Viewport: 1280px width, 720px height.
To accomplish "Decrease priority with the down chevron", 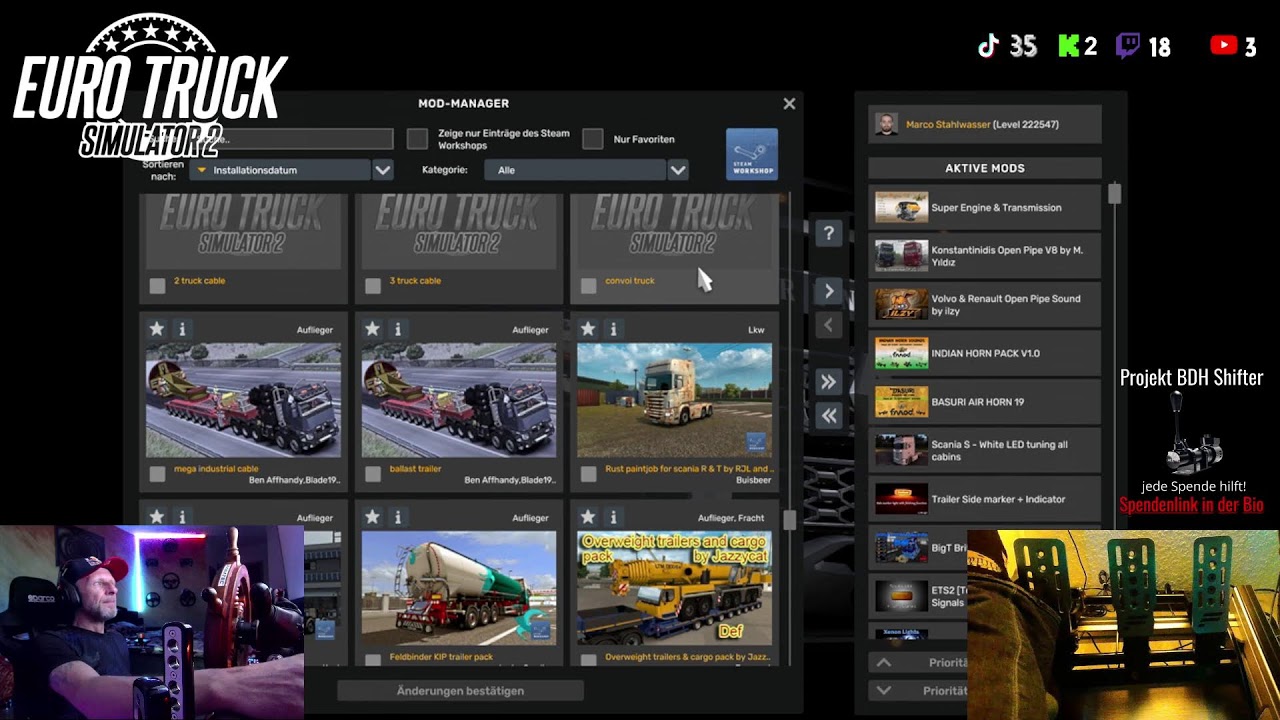I will (884, 690).
